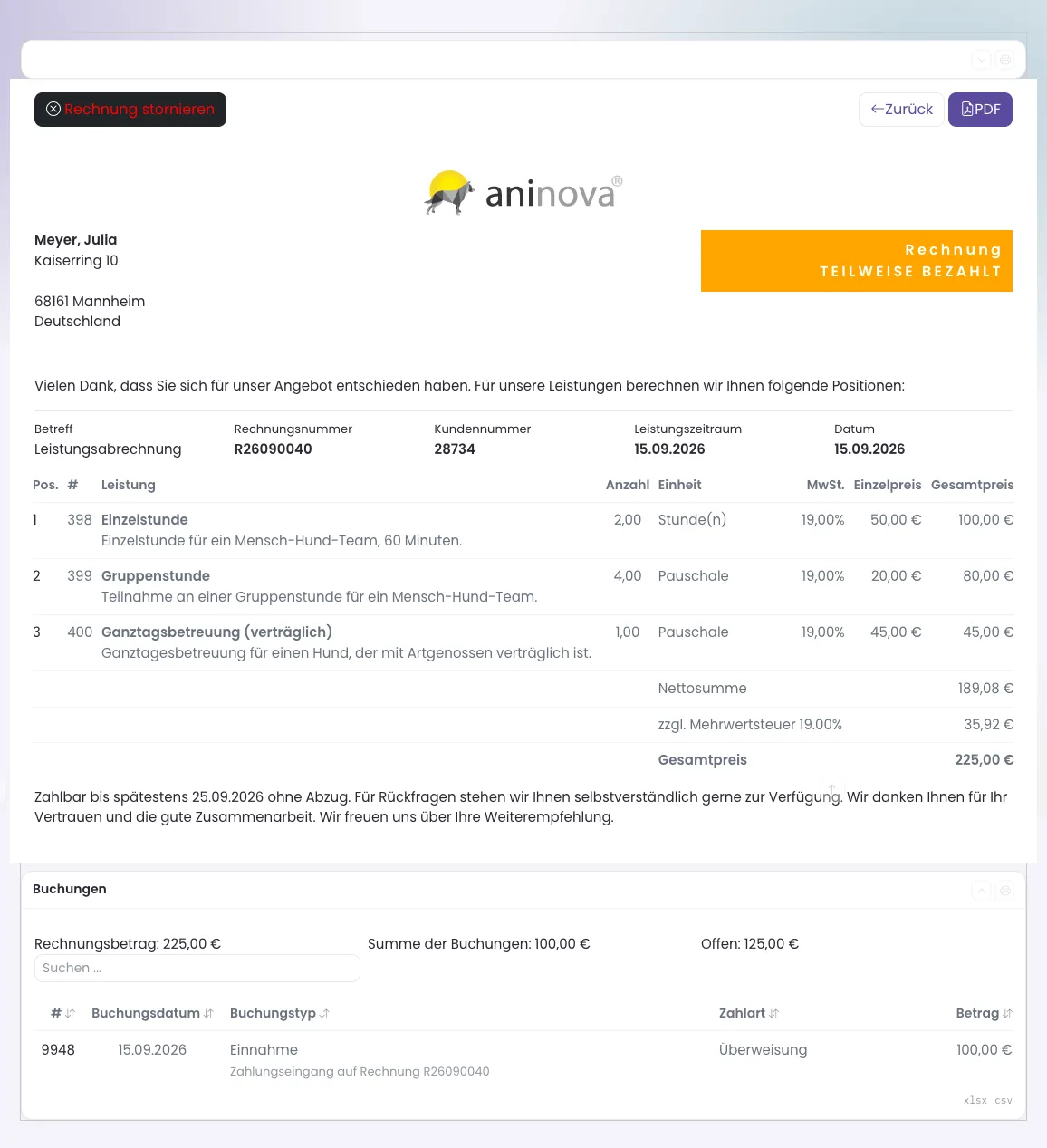Click the orange Teilweise bezahlt status banner

point(857,261)
